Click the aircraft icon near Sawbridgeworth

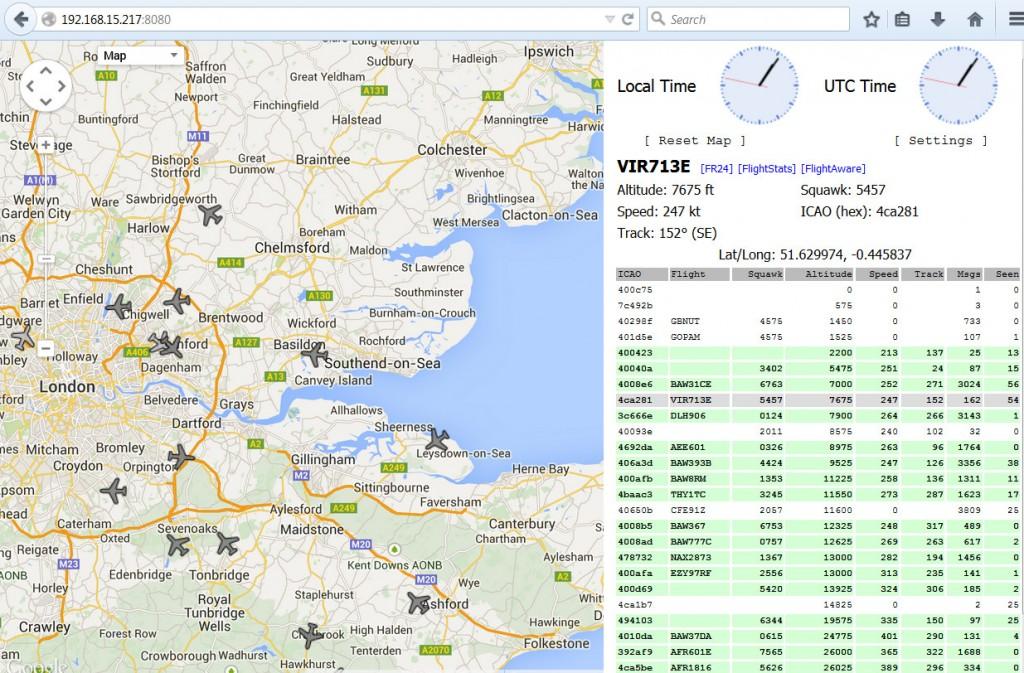(x=210, y=214)
